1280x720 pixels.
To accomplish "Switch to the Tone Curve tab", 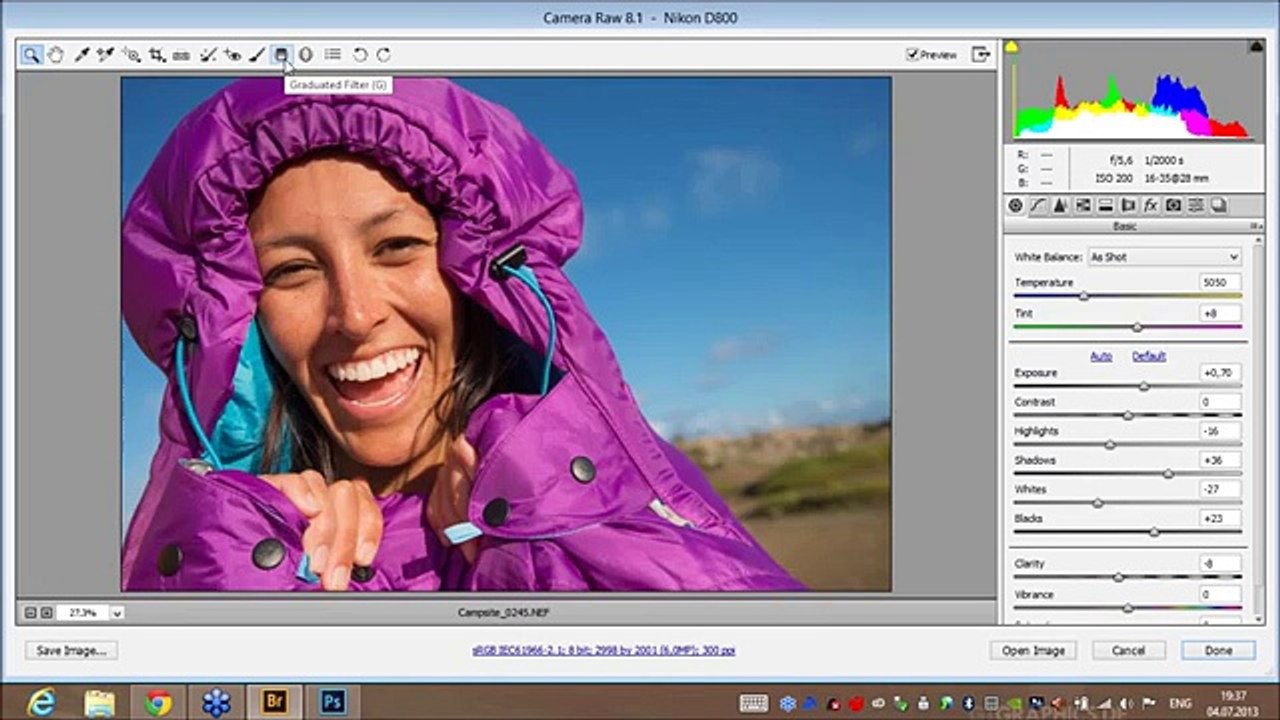I will (x=1037, y=205).
